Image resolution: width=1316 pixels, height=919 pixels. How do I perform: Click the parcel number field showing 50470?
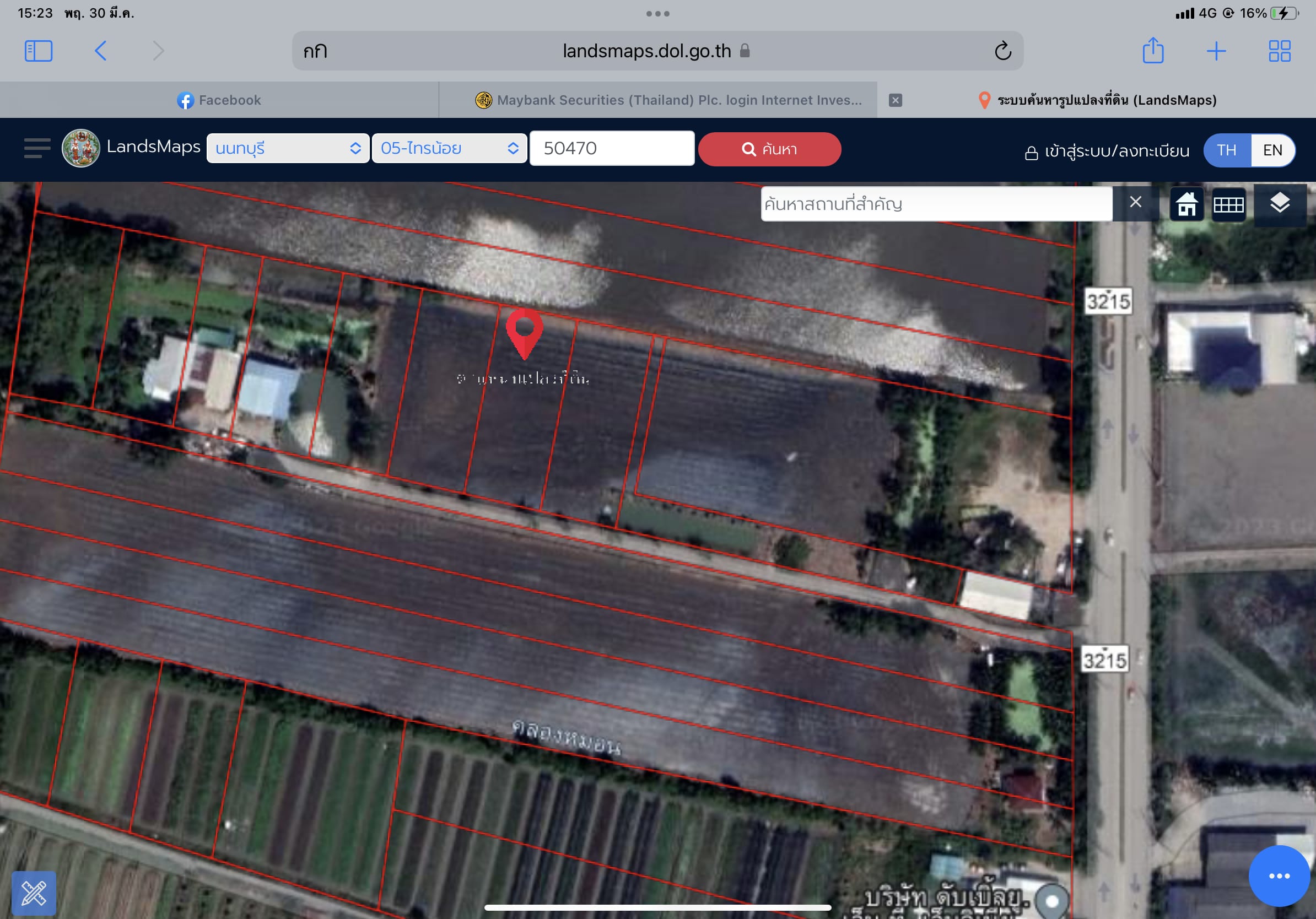(612, 148)
